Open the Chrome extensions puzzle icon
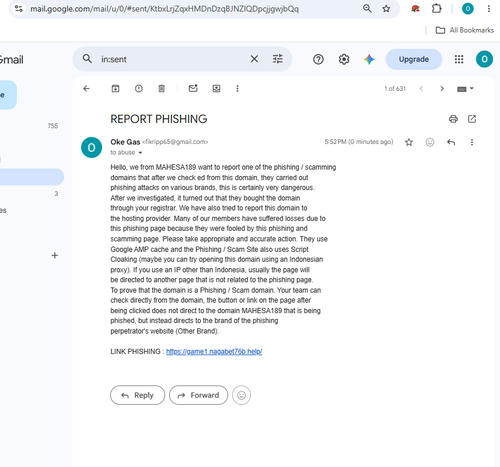 (437, 9)
